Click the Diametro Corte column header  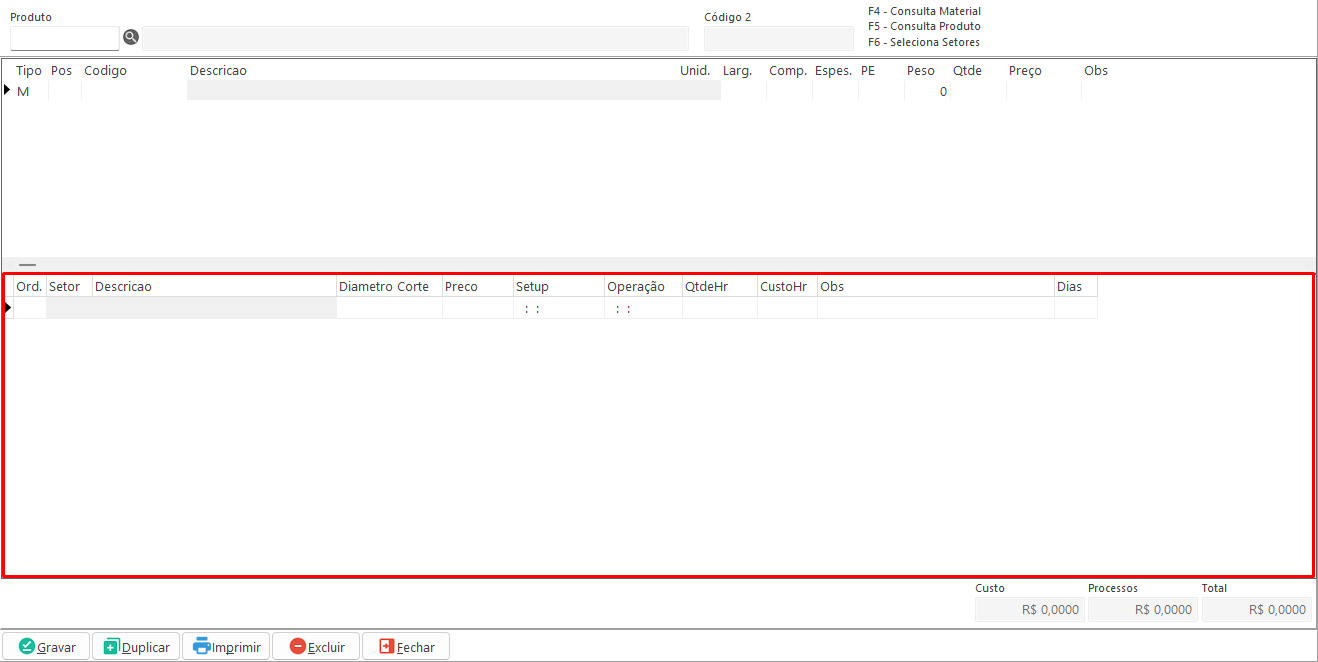(384, 287)
